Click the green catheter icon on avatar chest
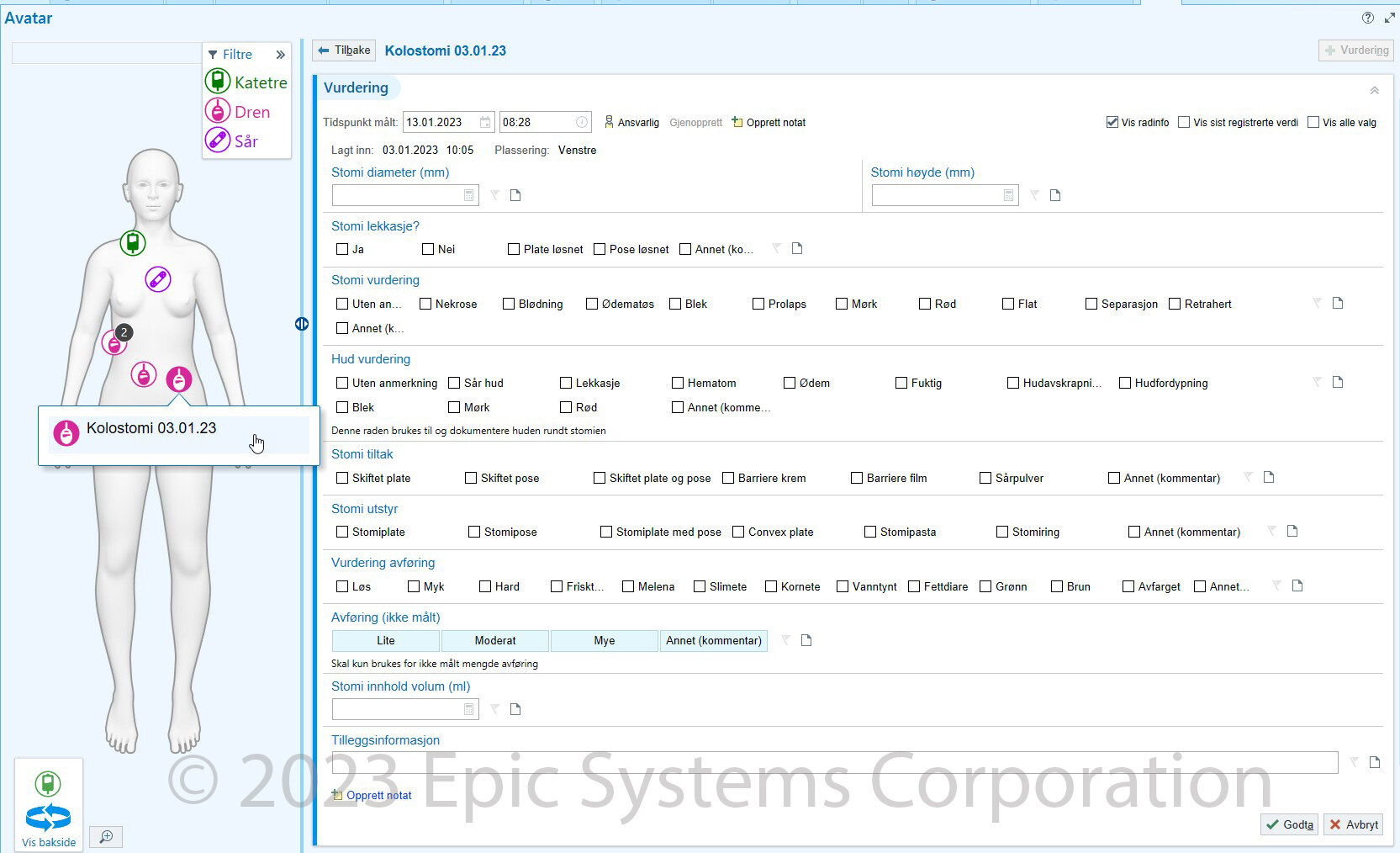This screenshot has width=1400, height=853. (x=132, y=243)
